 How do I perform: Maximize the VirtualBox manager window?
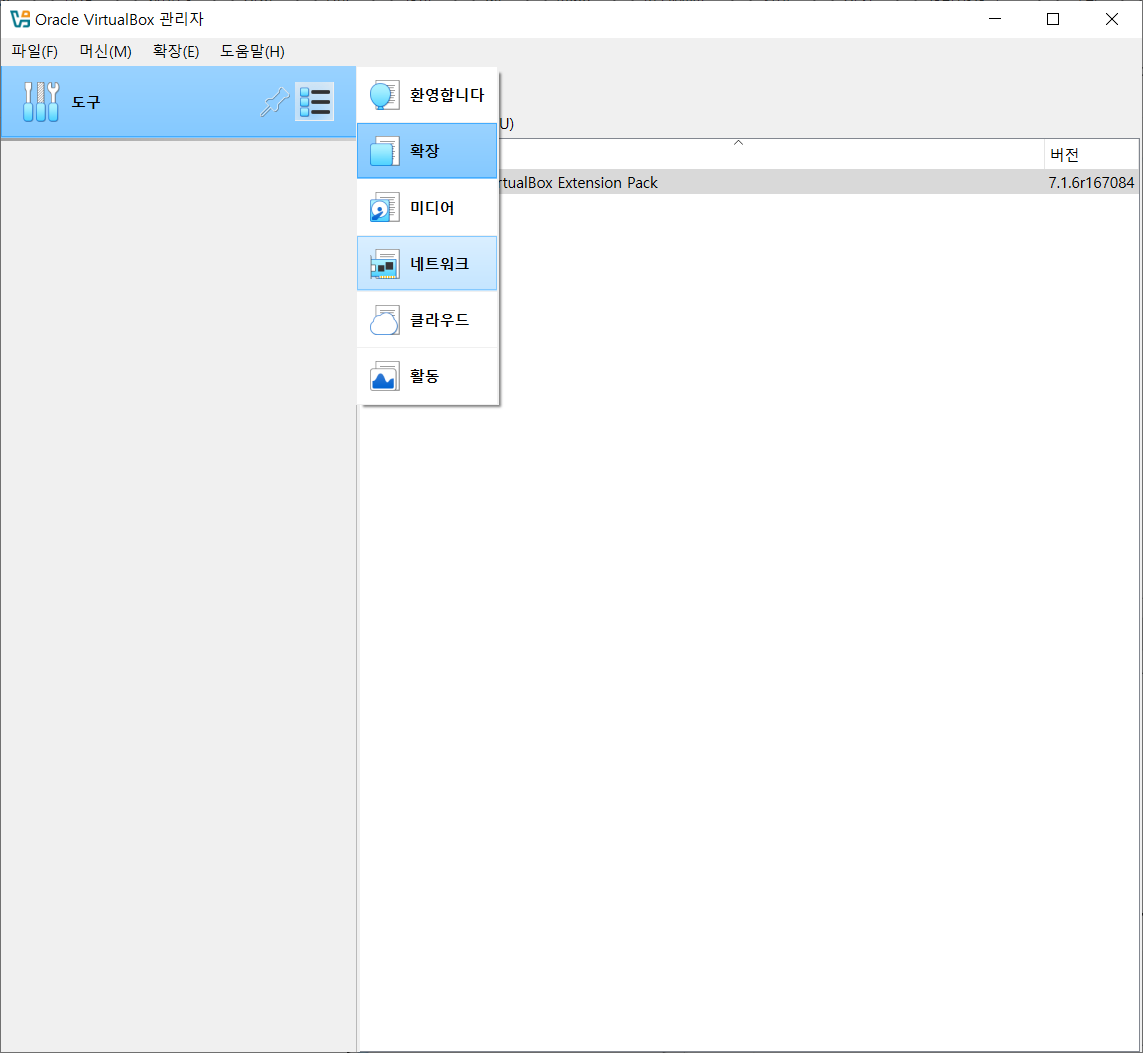click(1053, 19)
